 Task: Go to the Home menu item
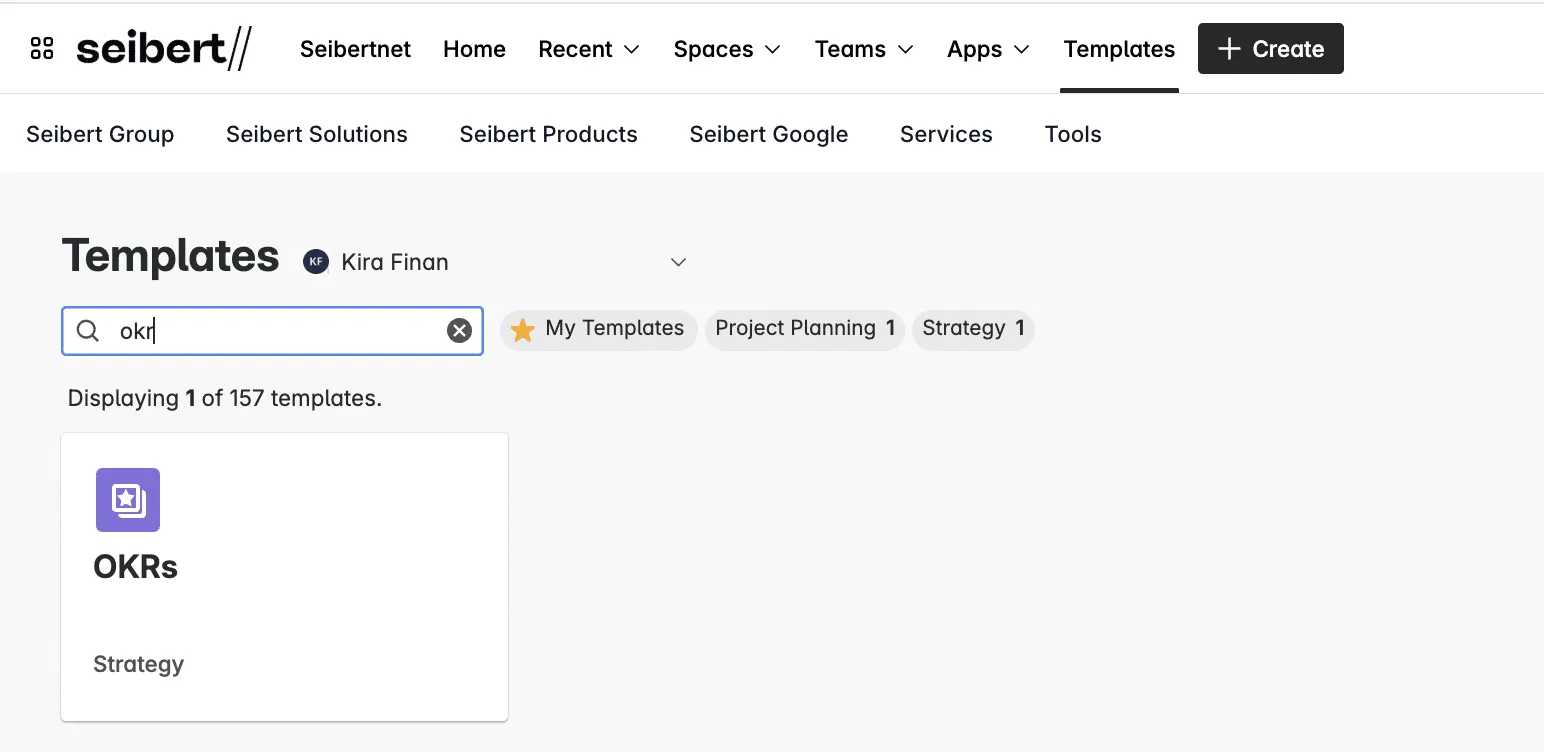click(x=474, y=49)
